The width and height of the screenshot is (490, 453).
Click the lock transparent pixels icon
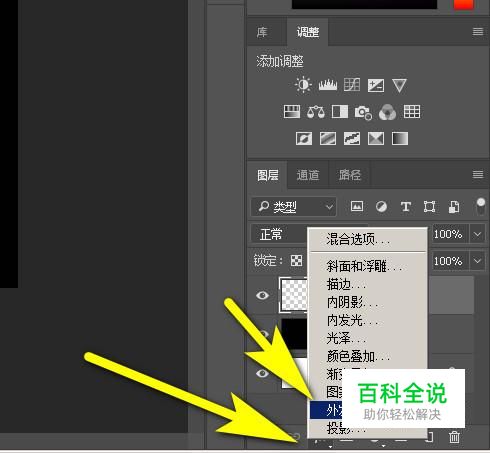[x=296, y=260]
